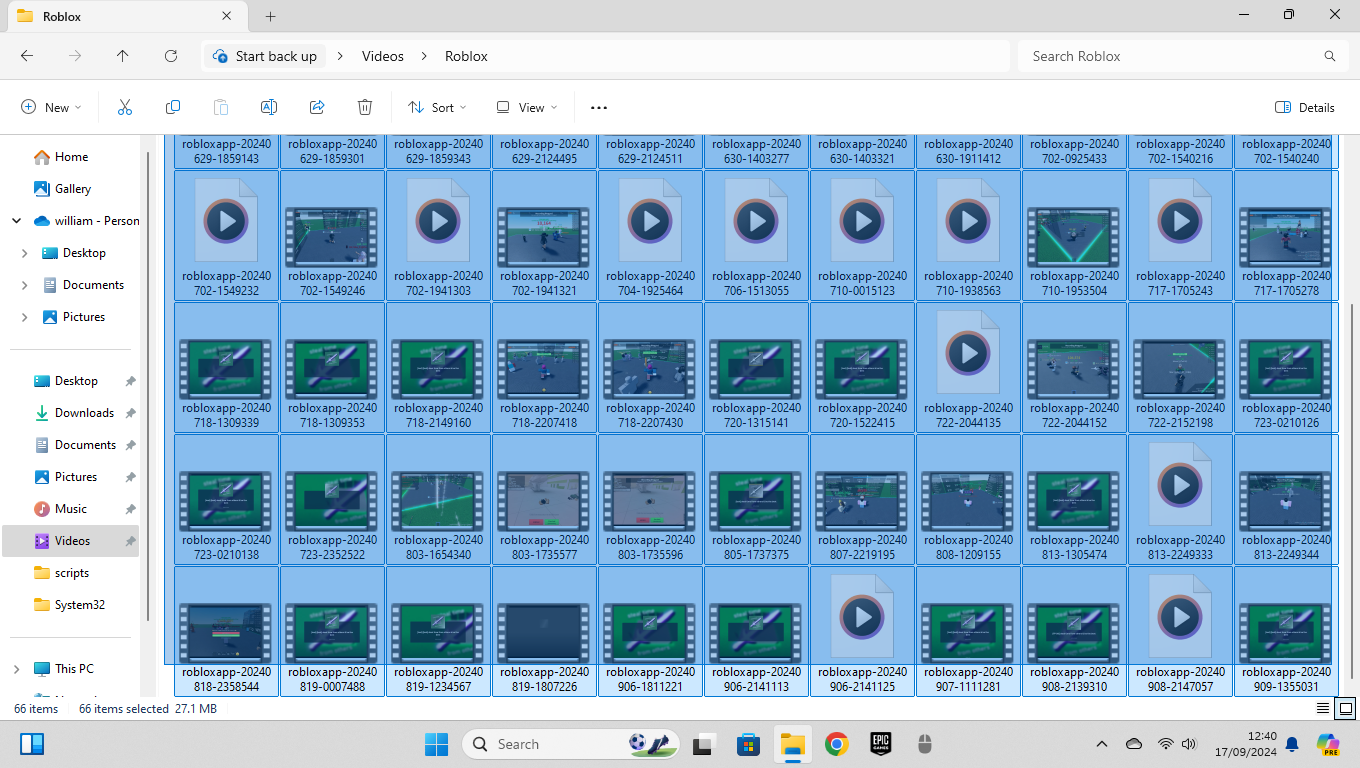Open Windows Start menu

click(x=436, y=744)
